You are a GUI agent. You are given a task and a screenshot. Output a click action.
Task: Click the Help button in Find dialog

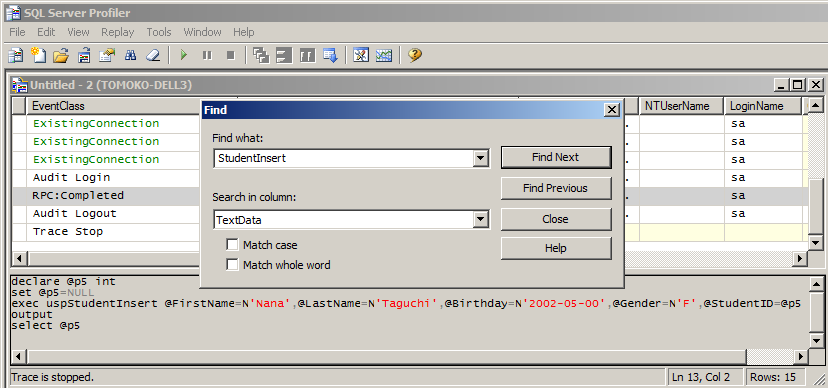[556, 248]
